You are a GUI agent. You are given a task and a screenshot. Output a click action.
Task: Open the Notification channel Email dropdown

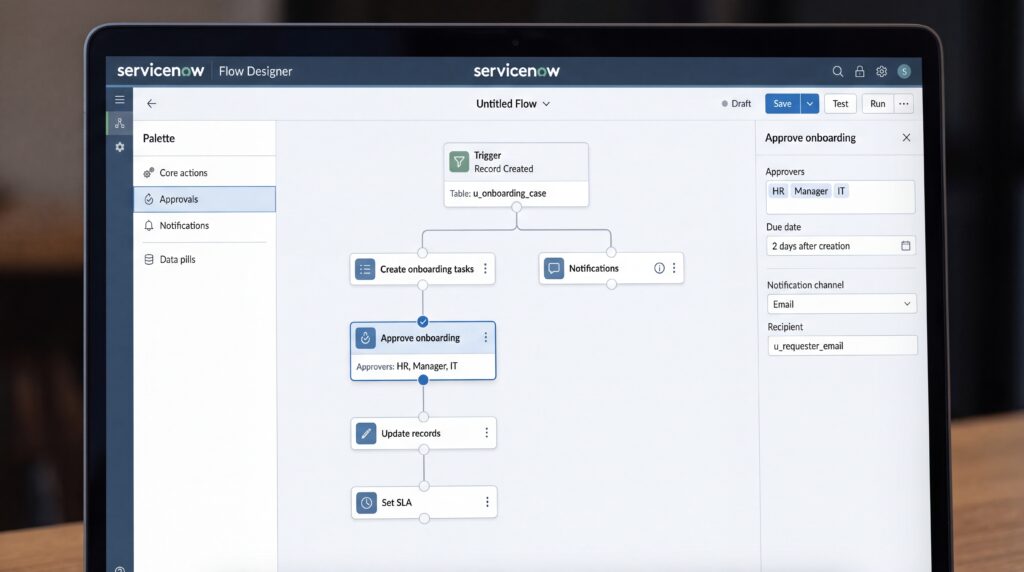[842, 304]
